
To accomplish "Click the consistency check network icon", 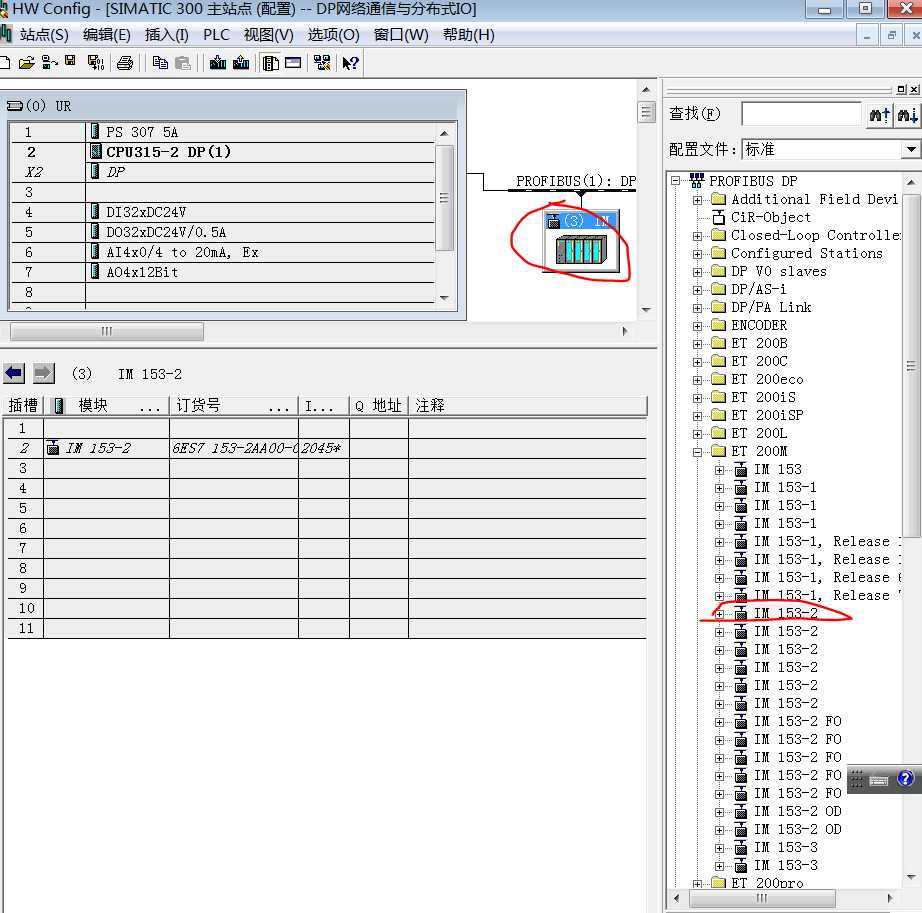I will point(322,63).
